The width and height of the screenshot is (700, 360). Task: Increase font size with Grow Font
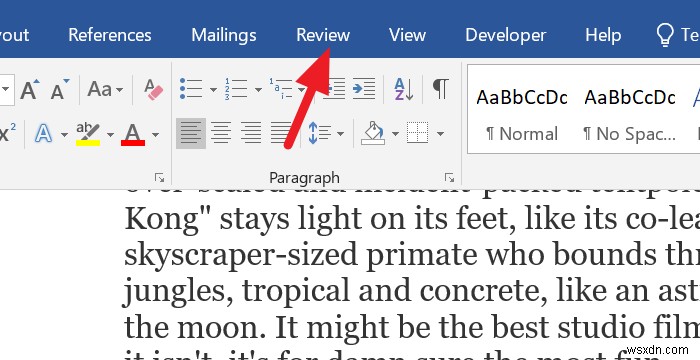point(29,89)
